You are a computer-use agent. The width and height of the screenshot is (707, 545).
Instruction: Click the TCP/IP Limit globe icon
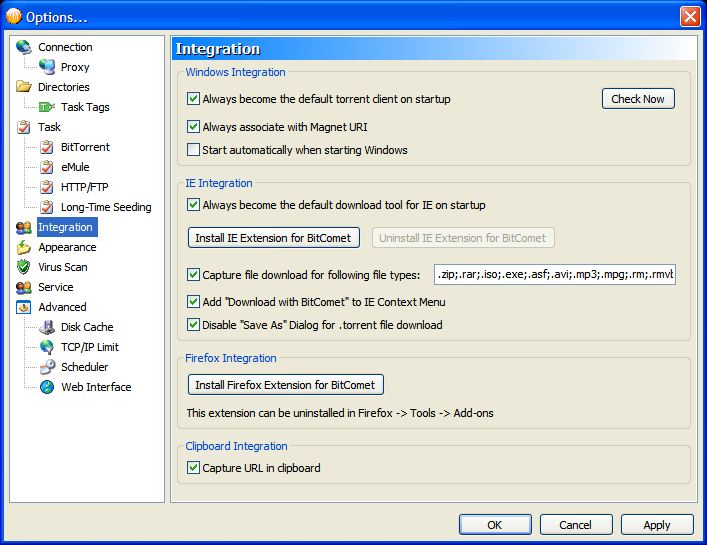click(x=46, y=347)
